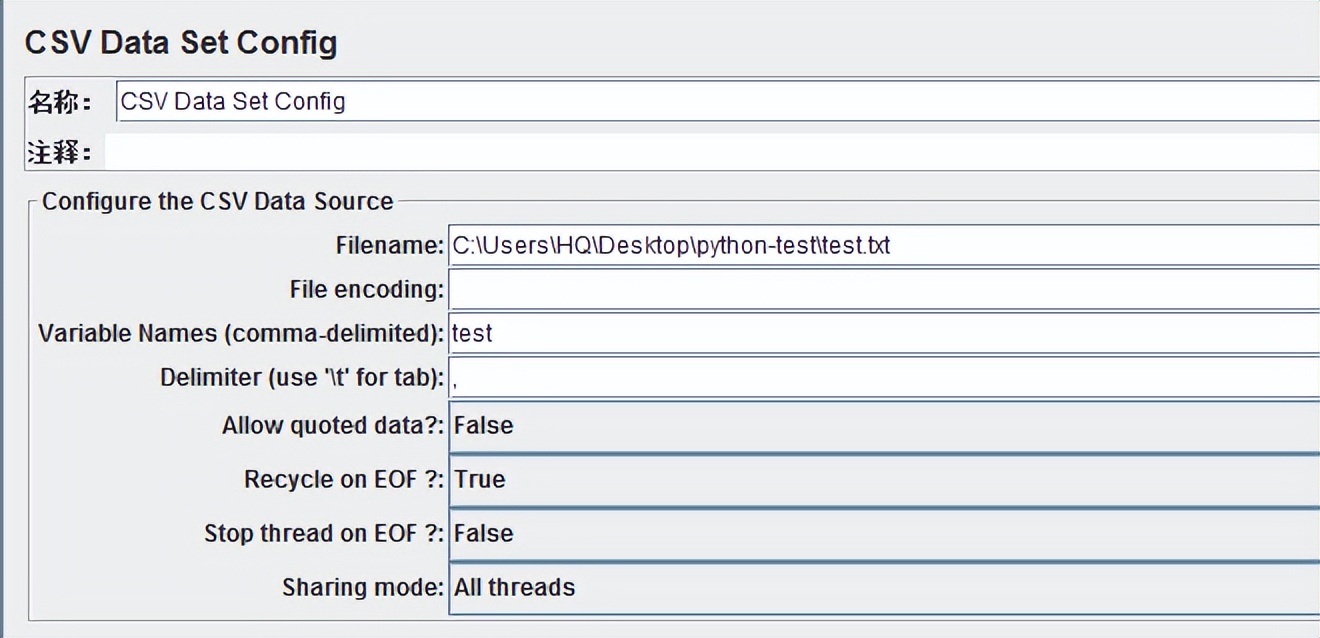Open the Sharing mode All threads dropdown
Viewport: 1320px width, 638px height.
click(884, 588)
